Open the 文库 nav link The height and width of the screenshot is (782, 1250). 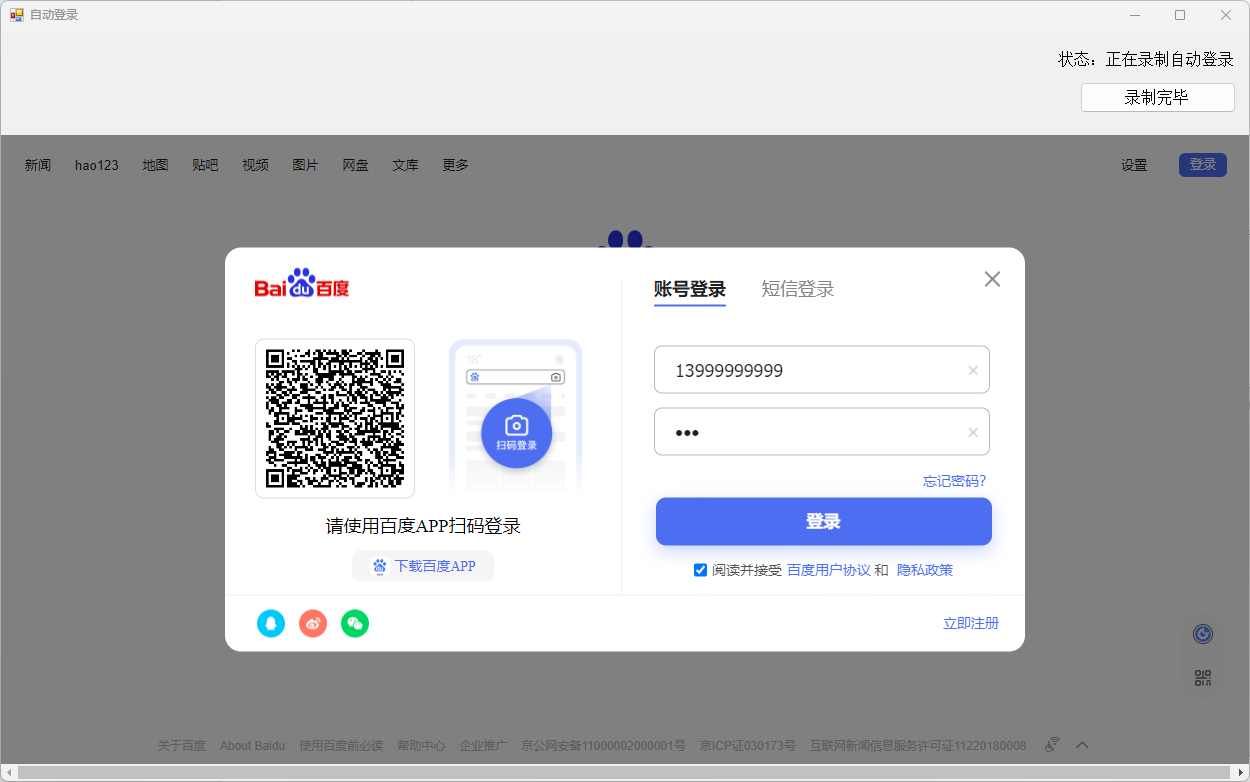click(x=405, y=165)
